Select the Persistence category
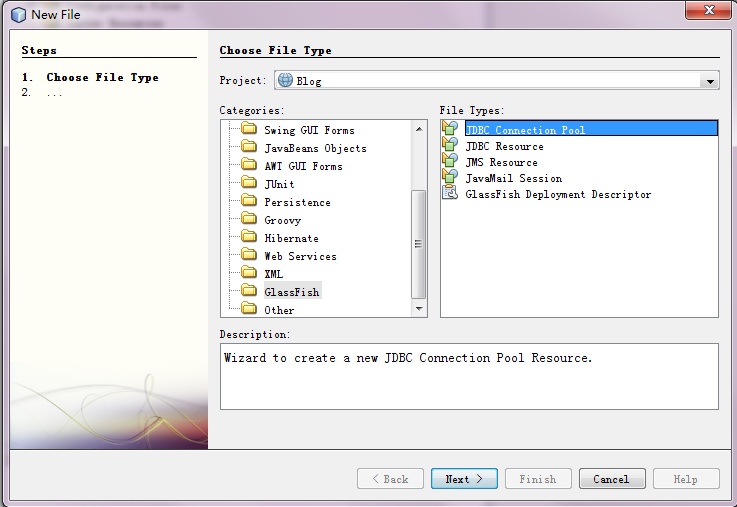The height and width of the screenshot is (507, 737). click(x=297, y=203)
